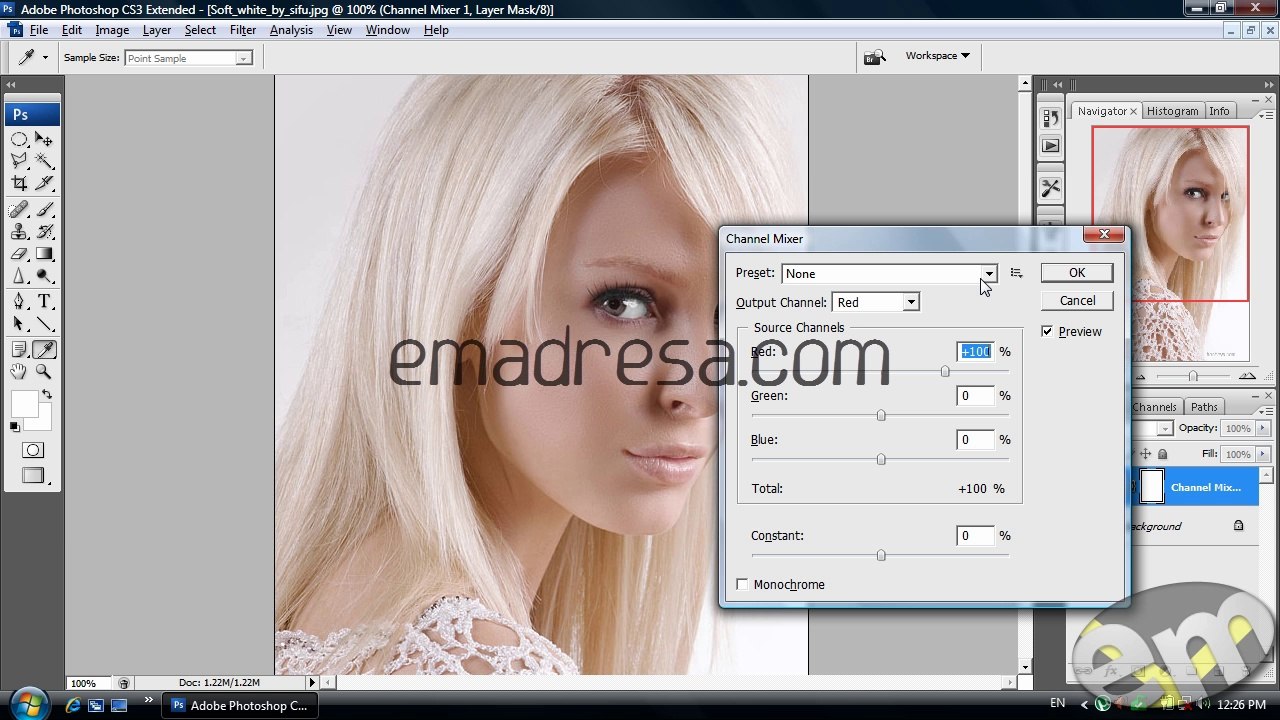Open the Go to Bridge icon
Viewport: 1280px width, 720px height.
875,57
